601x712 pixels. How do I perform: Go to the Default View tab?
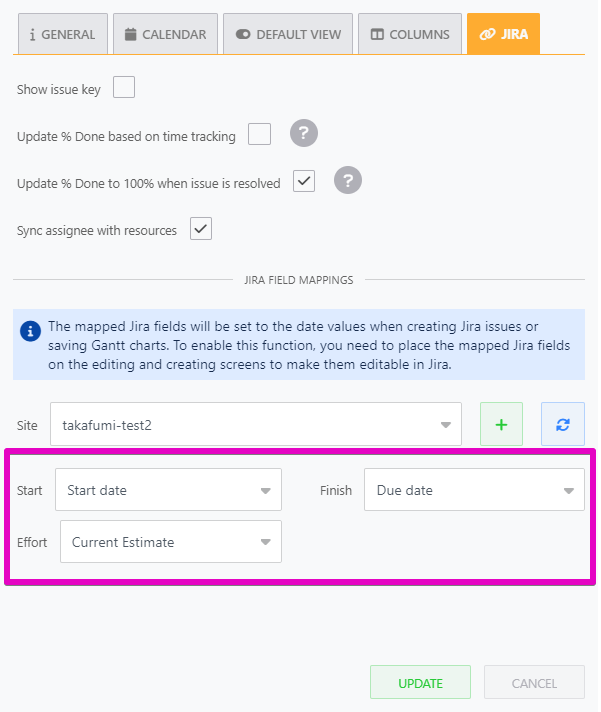click(x=287, y=34)
